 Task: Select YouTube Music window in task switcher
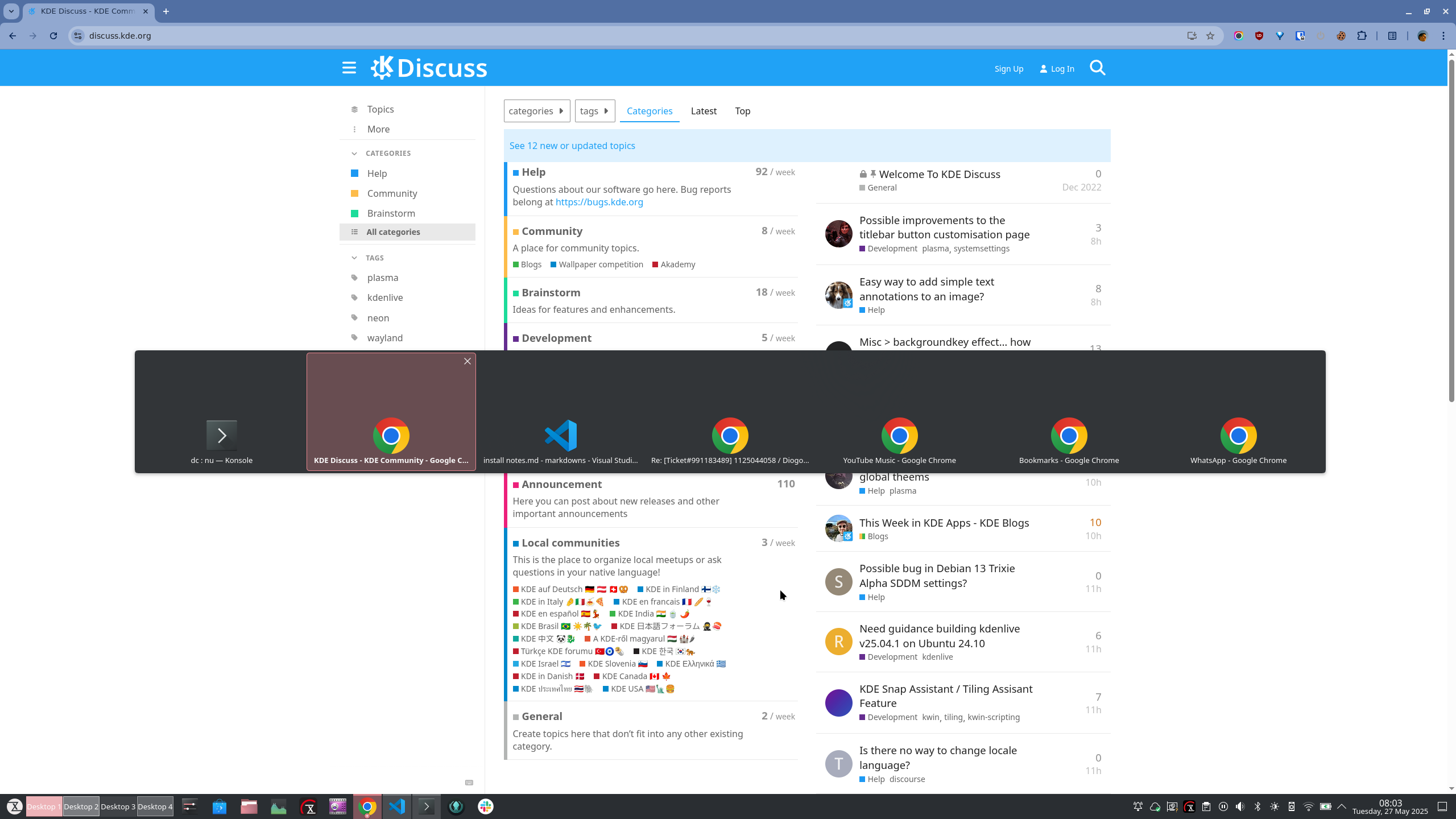tap(899, 412)
